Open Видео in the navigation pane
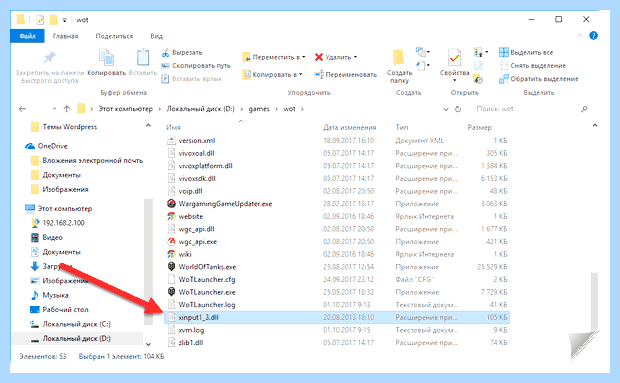 point(52,238)
